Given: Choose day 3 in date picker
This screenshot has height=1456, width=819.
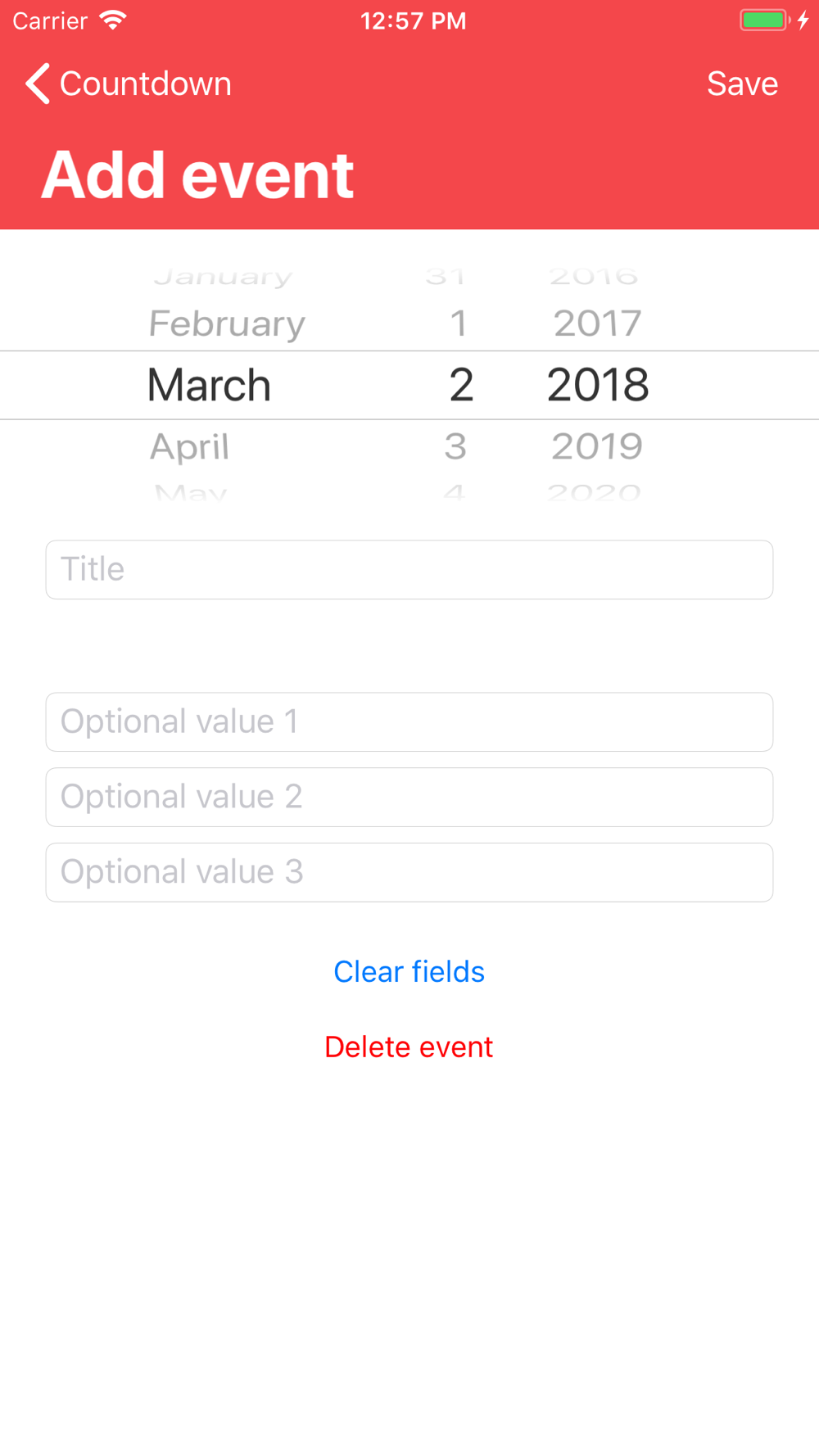Looking at the screenshot, I should (455, 446).
